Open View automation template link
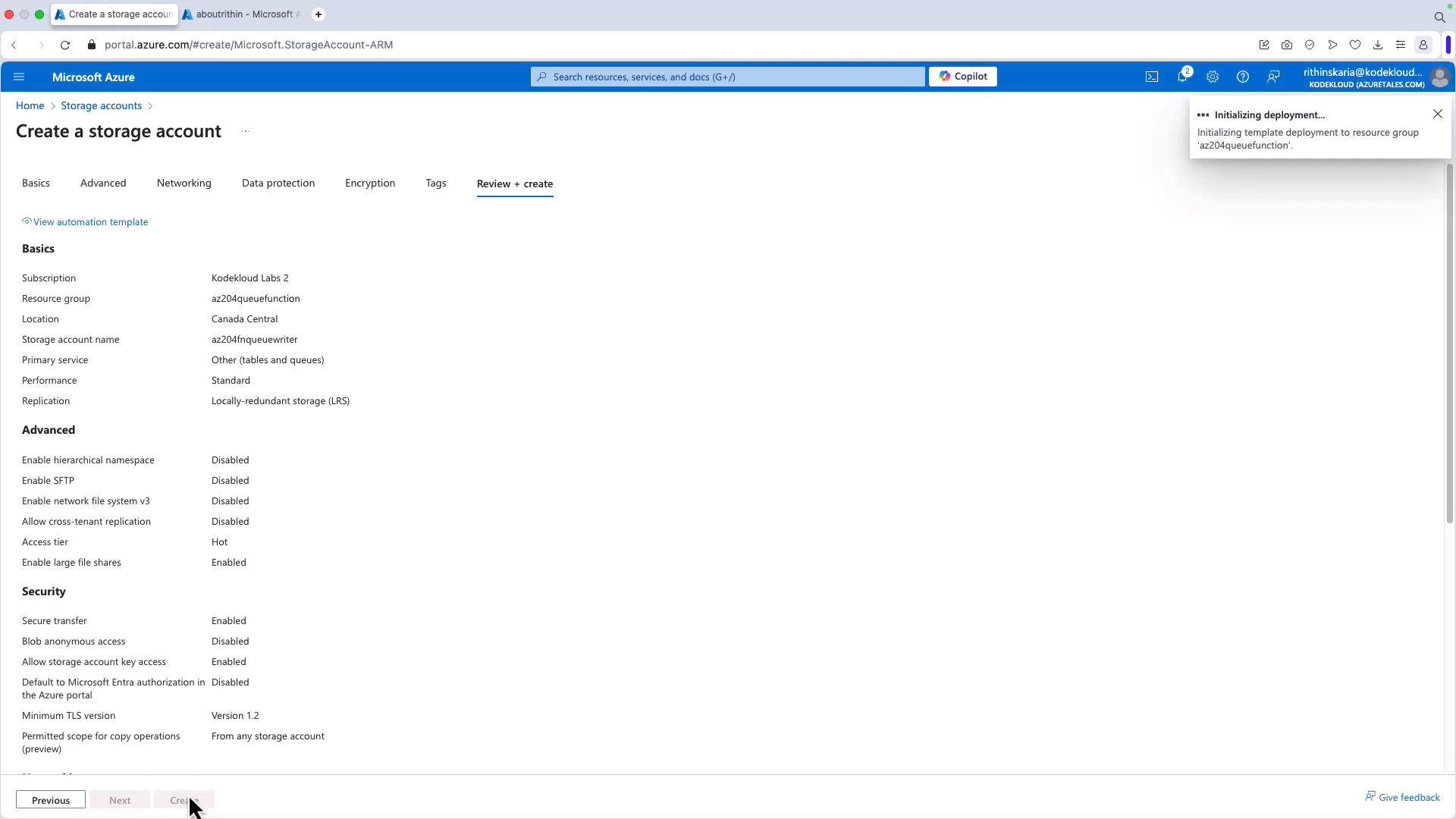This screenshot has height=819, width=1456. 85,222
